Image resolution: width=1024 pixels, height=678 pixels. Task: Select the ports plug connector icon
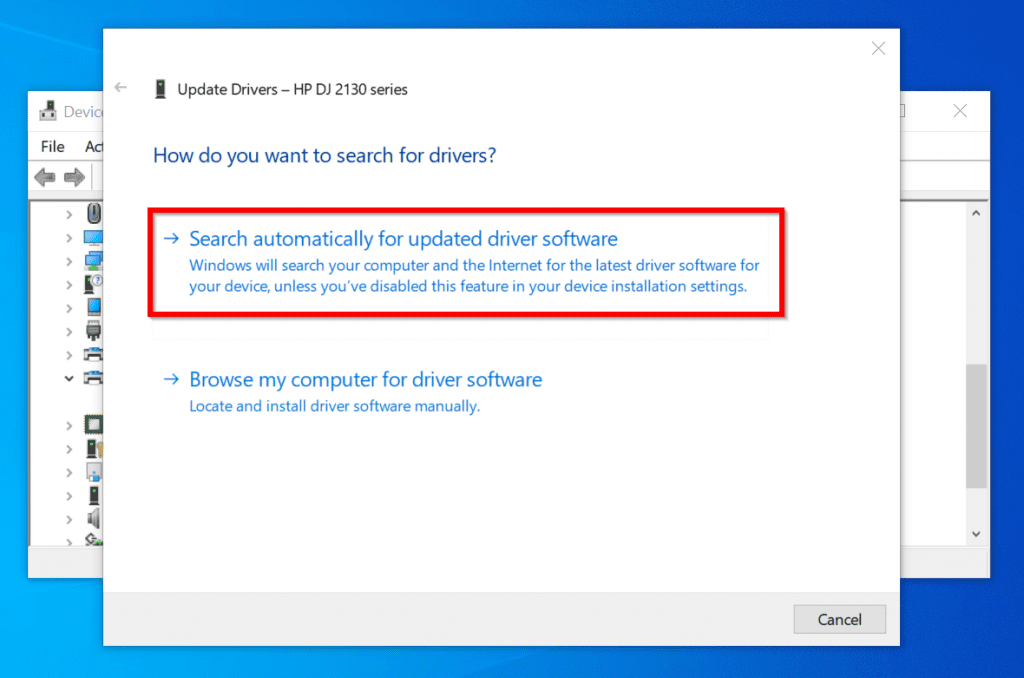click(93, 331)
